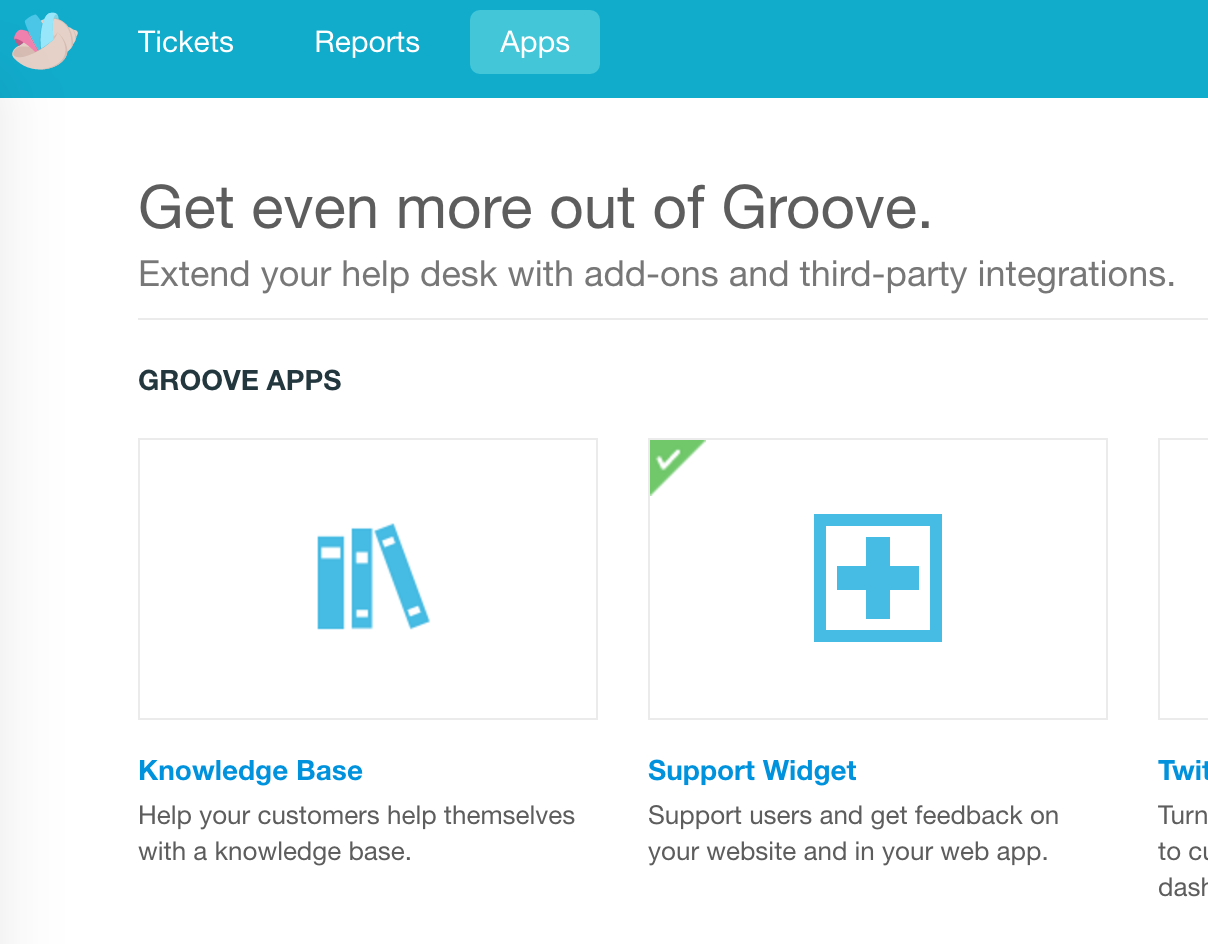Image resolution: width=1208 pixels, height=944 pixels.
Task: Click the GROOVE APPS section header
Action: click(x=240, y=381)
